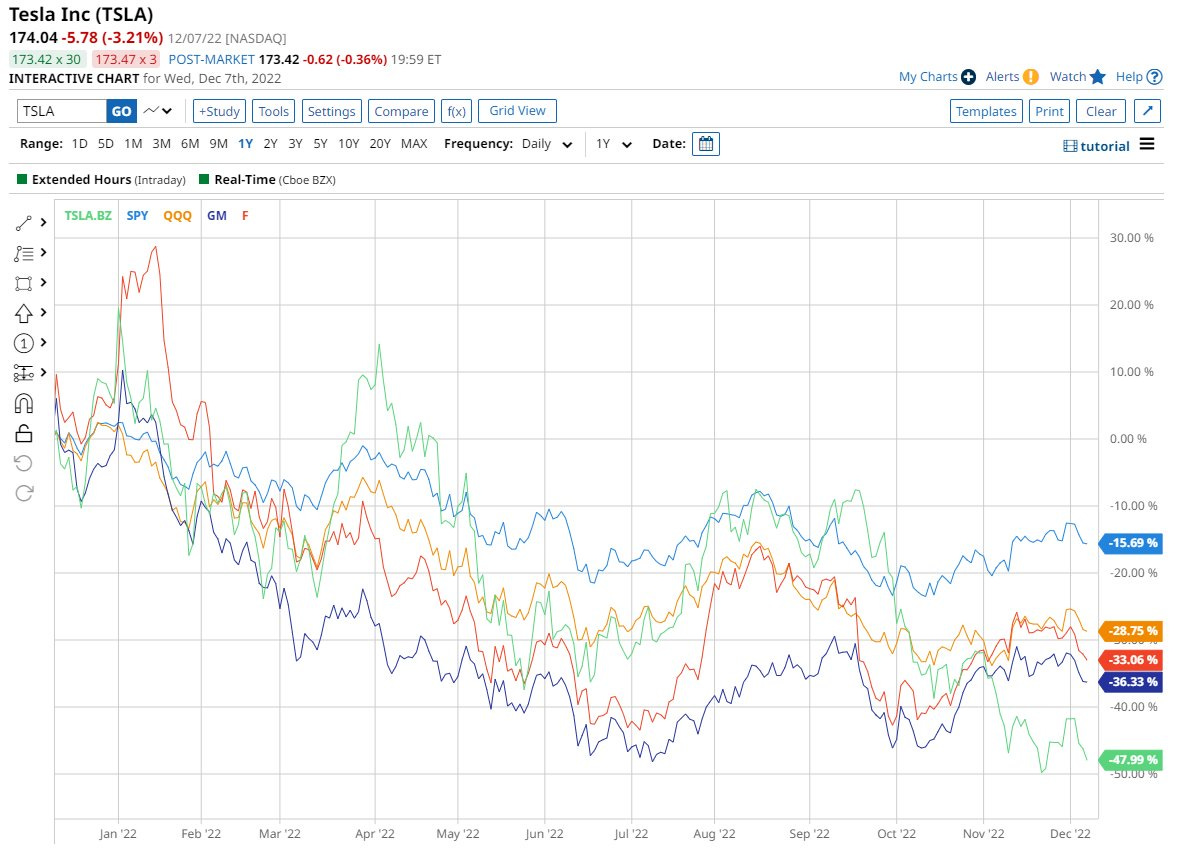The height and width of the screenshot is (851, 1193).
Task: Open the measurement tool icon in sidebar
Action: pyautogui.click(x=24, y=373)
